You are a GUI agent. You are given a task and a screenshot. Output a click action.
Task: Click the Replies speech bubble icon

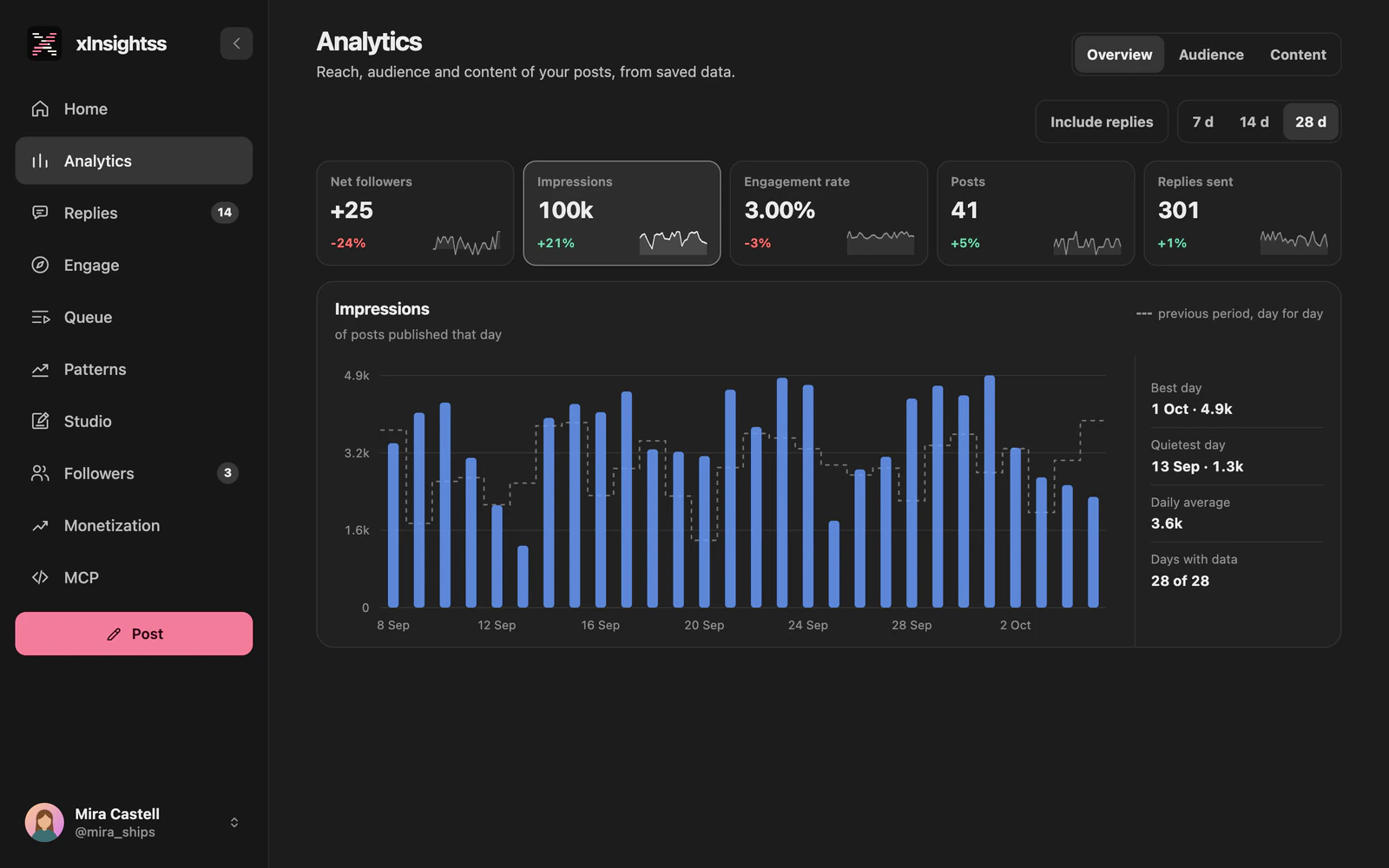point(40,213)
